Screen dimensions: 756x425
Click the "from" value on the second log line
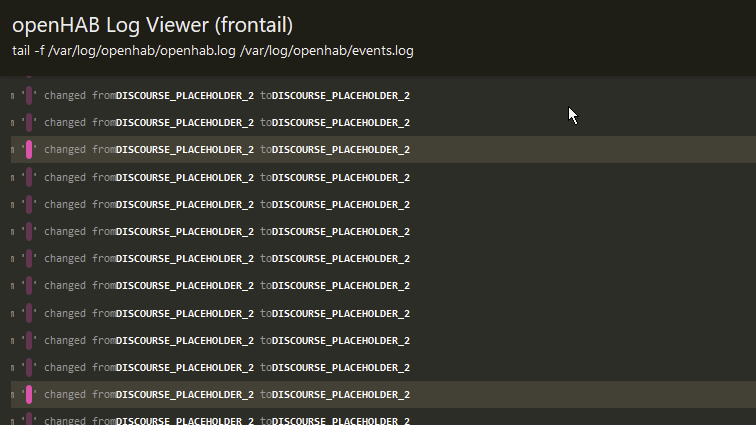tap(184, 123)
